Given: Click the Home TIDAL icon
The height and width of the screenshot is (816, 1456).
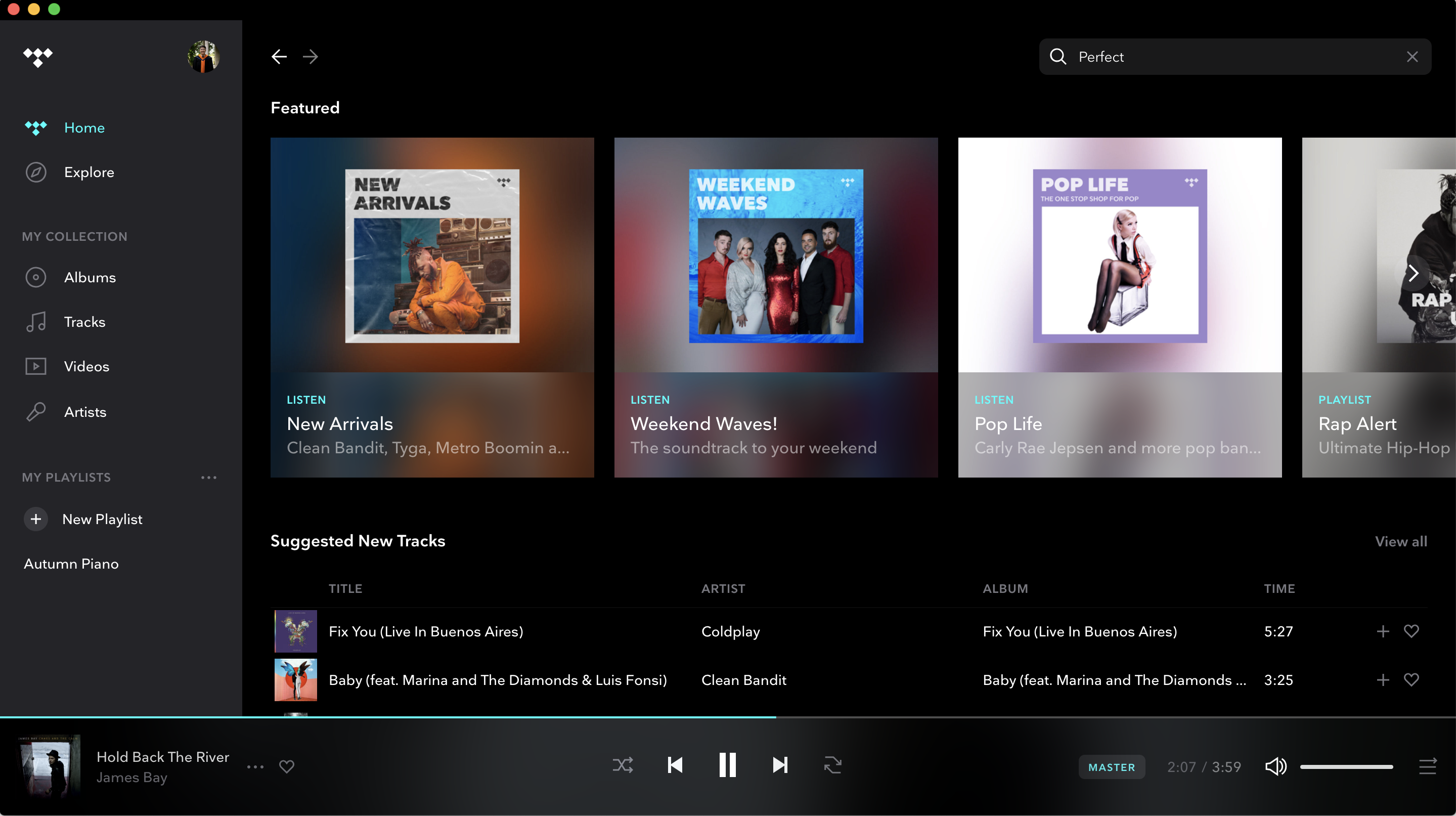Looking at the screenshot, I should (x=35, y=128).
